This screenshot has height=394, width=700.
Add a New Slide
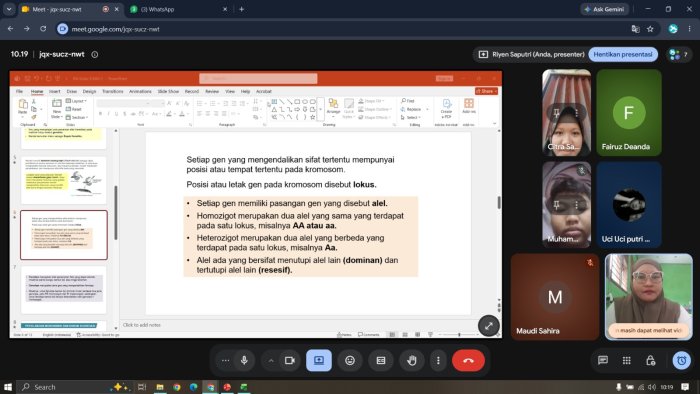[x=56, y=108]
